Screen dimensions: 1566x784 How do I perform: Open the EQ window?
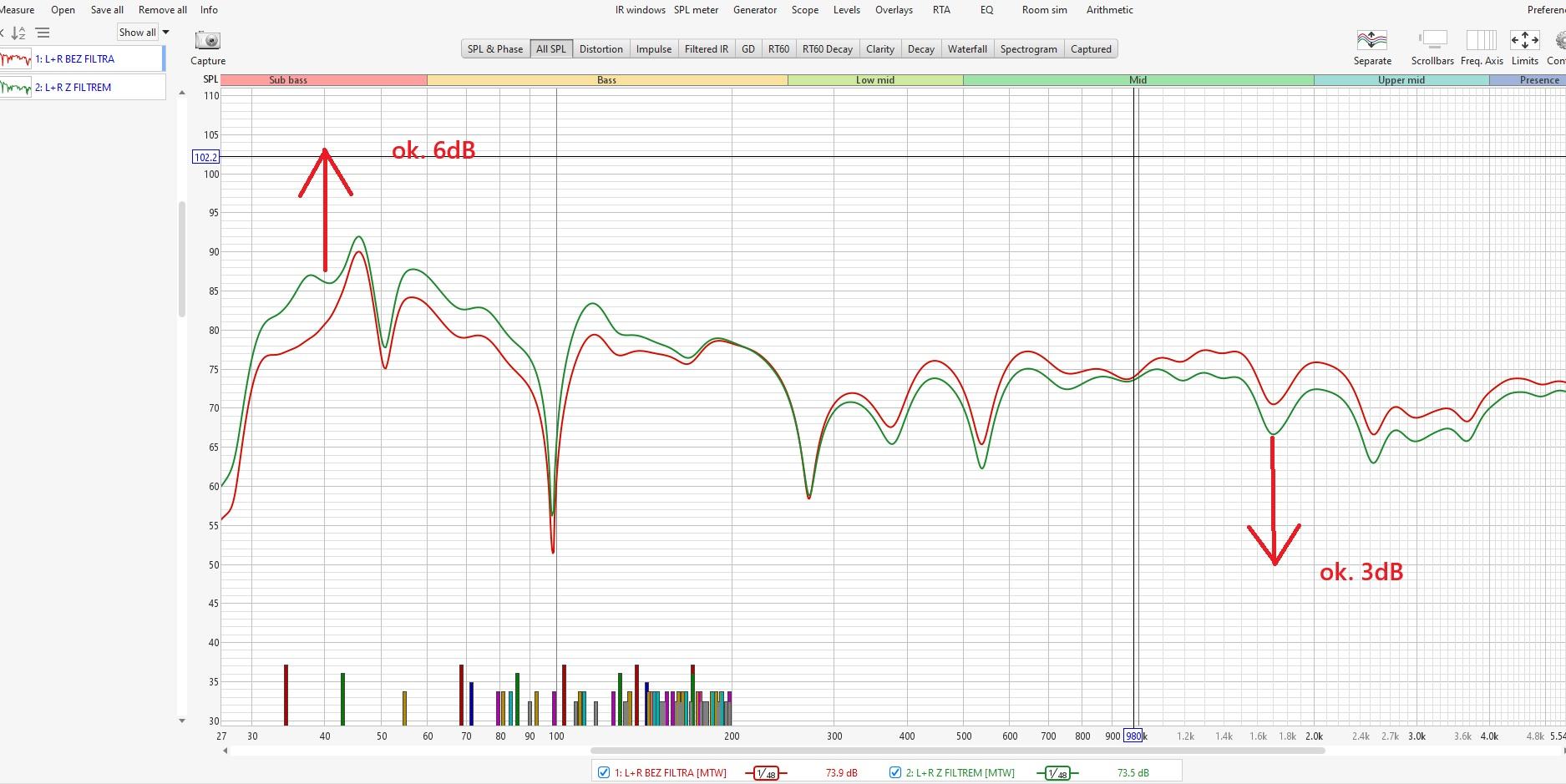(986, 10)
